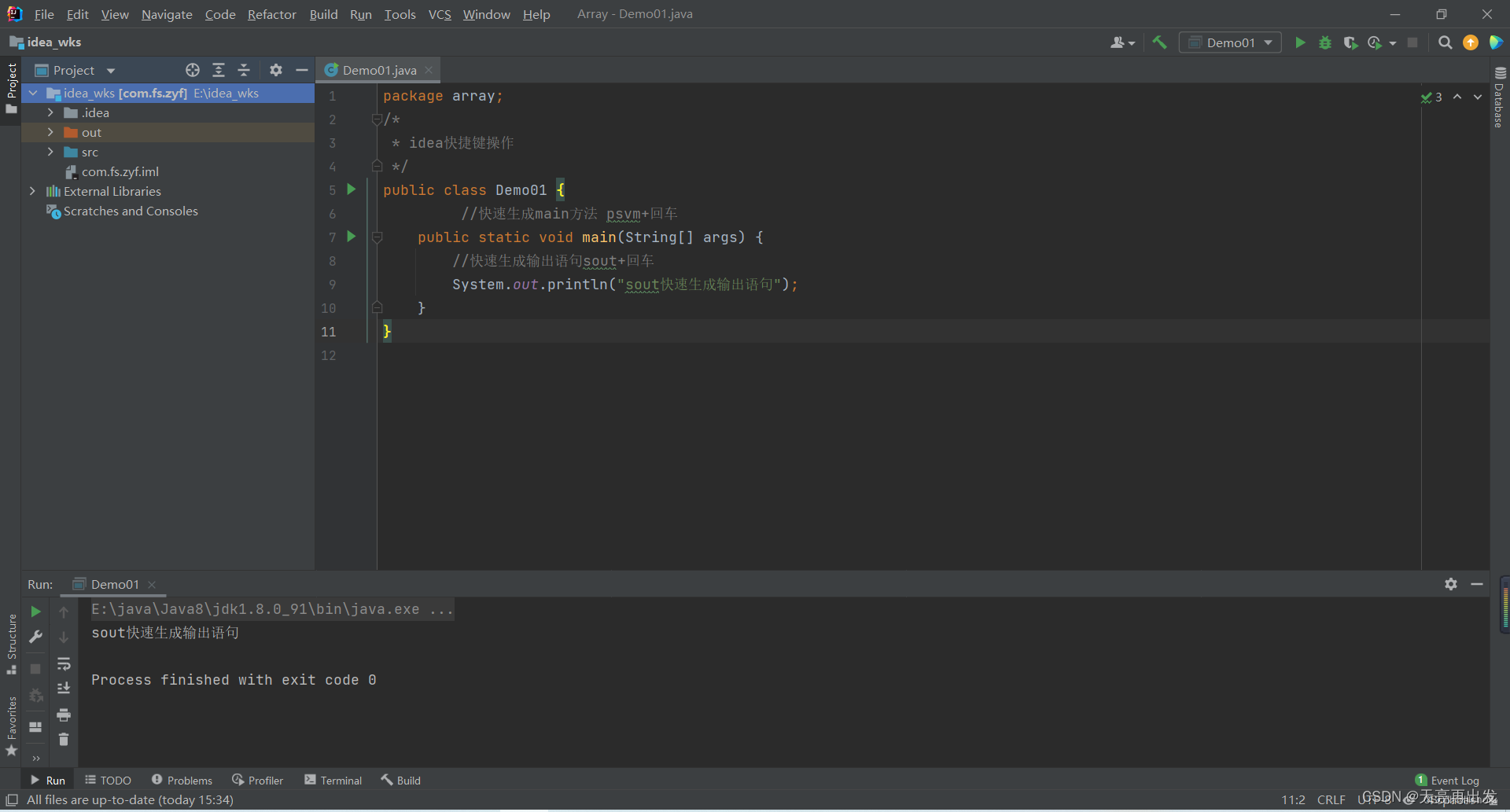
Task: Open Project panel gear options
Action: (275, 70)
